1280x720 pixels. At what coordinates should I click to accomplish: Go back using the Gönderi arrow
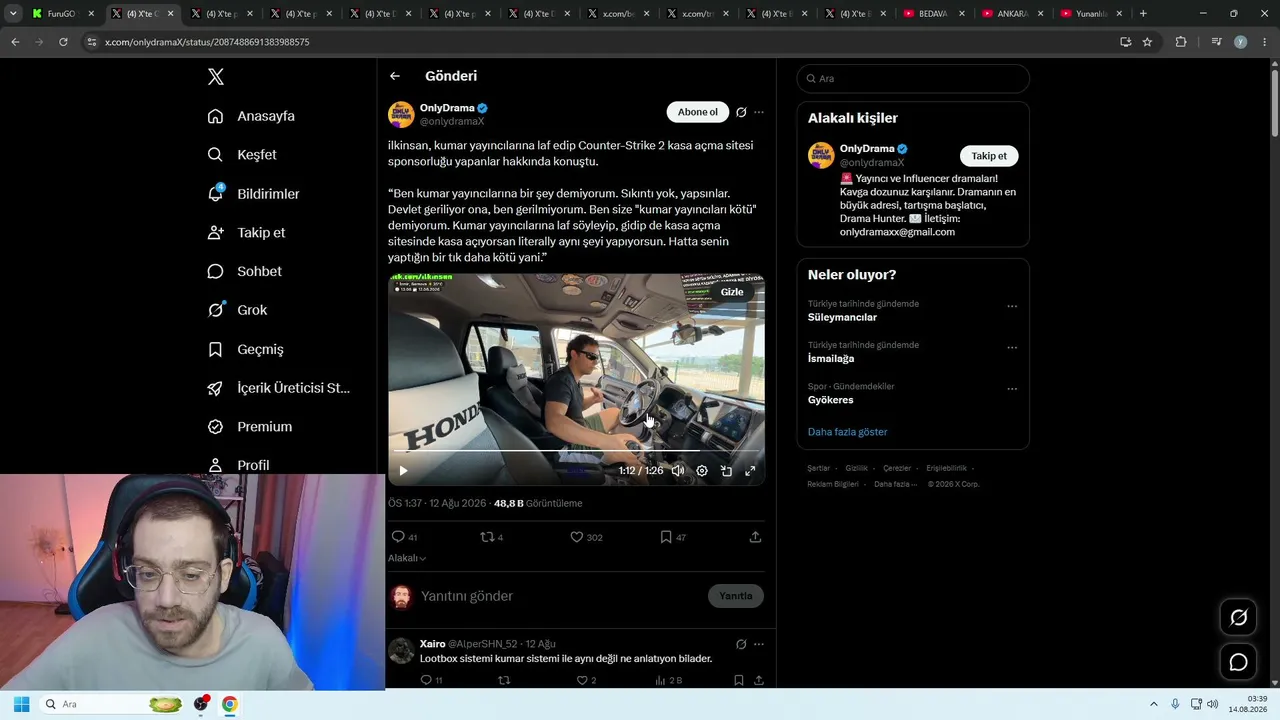[395, 76]
